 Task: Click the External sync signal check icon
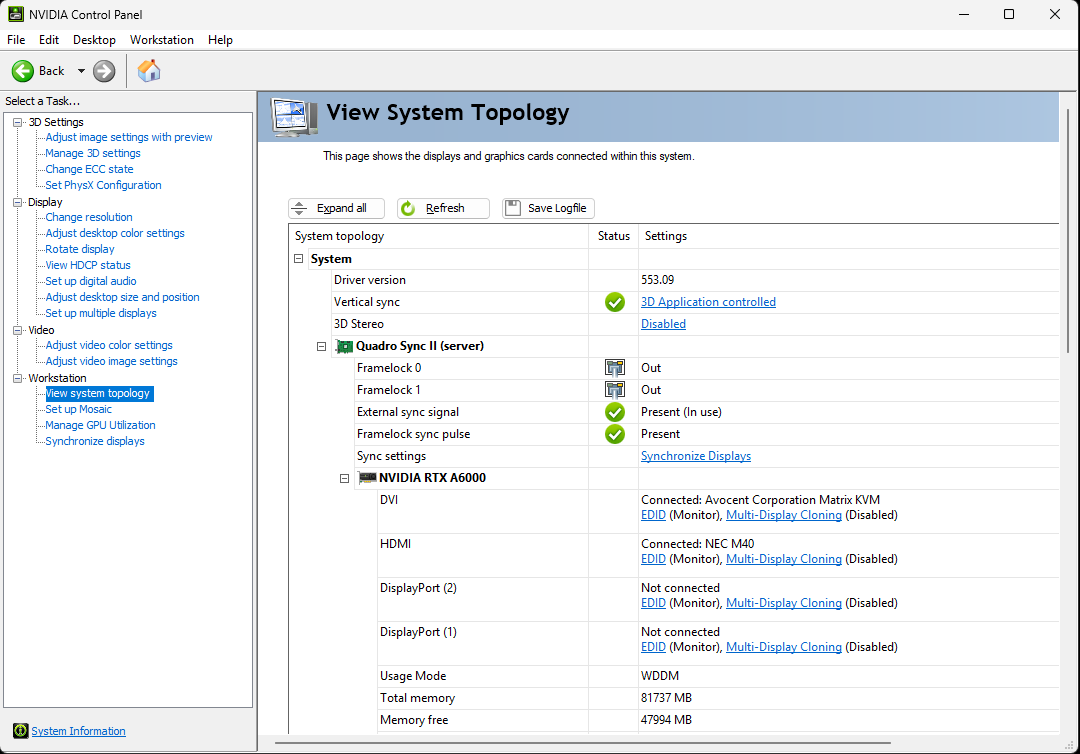(x=614, y=412)
